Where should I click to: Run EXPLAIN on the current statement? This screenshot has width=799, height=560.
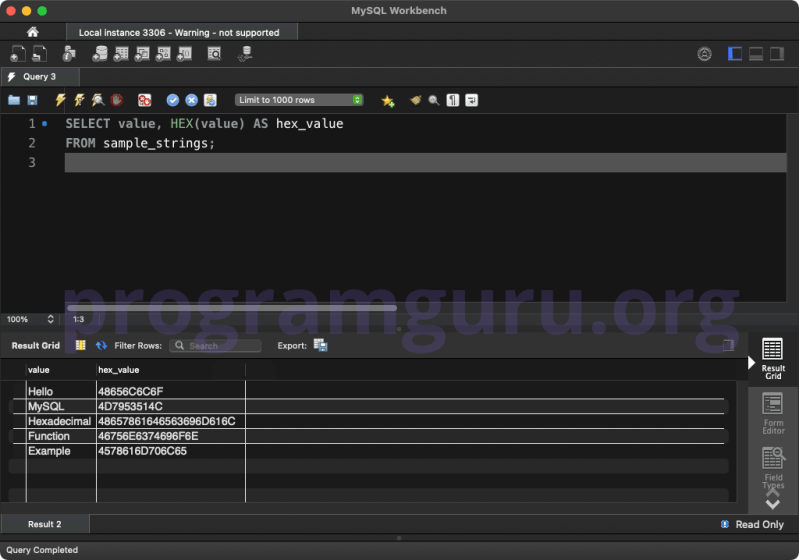click(97, 100)
